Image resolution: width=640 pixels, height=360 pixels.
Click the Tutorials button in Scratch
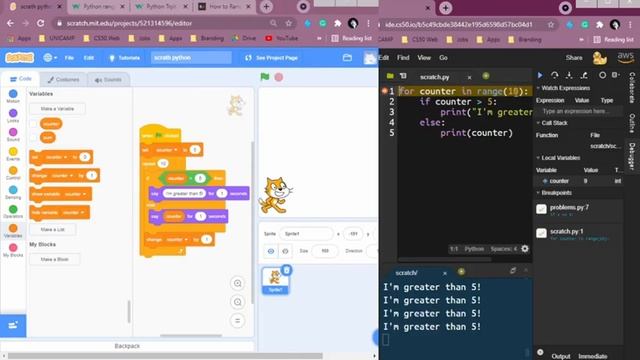[124, 58]
